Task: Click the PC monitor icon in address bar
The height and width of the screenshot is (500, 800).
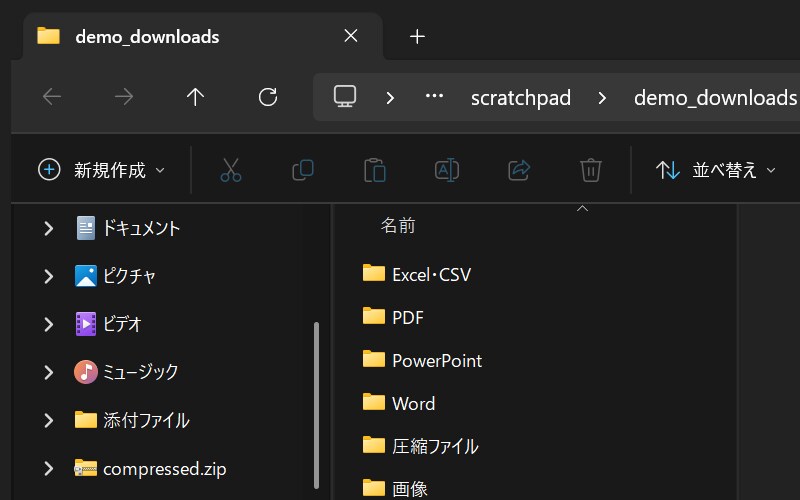Action: click(345, 96)
